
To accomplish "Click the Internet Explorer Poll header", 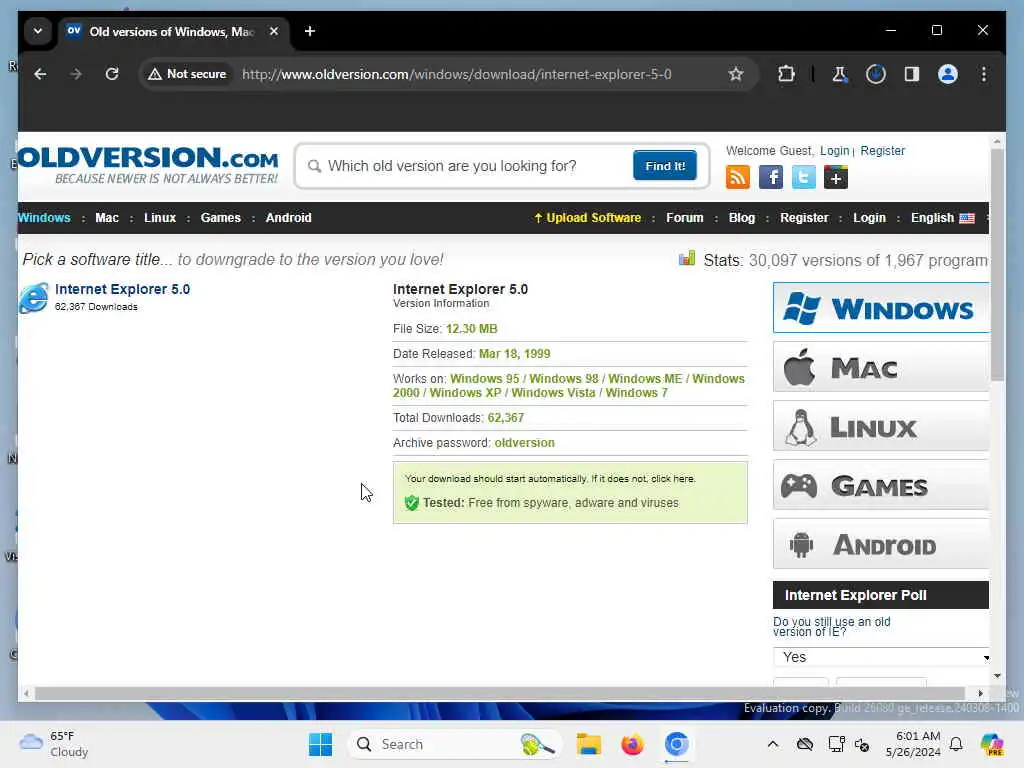I will click(x=881, y=595).
